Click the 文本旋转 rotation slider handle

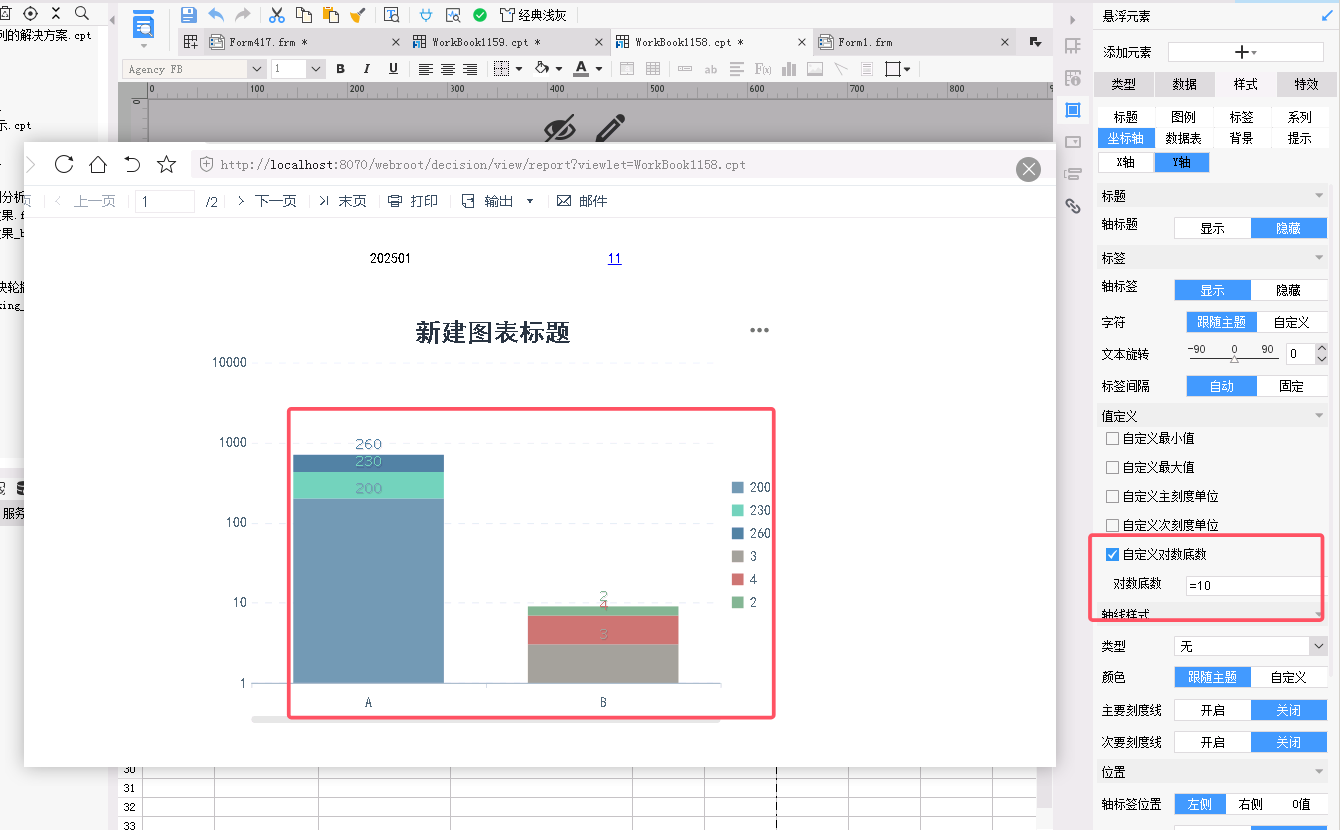tap(1234, 359)
